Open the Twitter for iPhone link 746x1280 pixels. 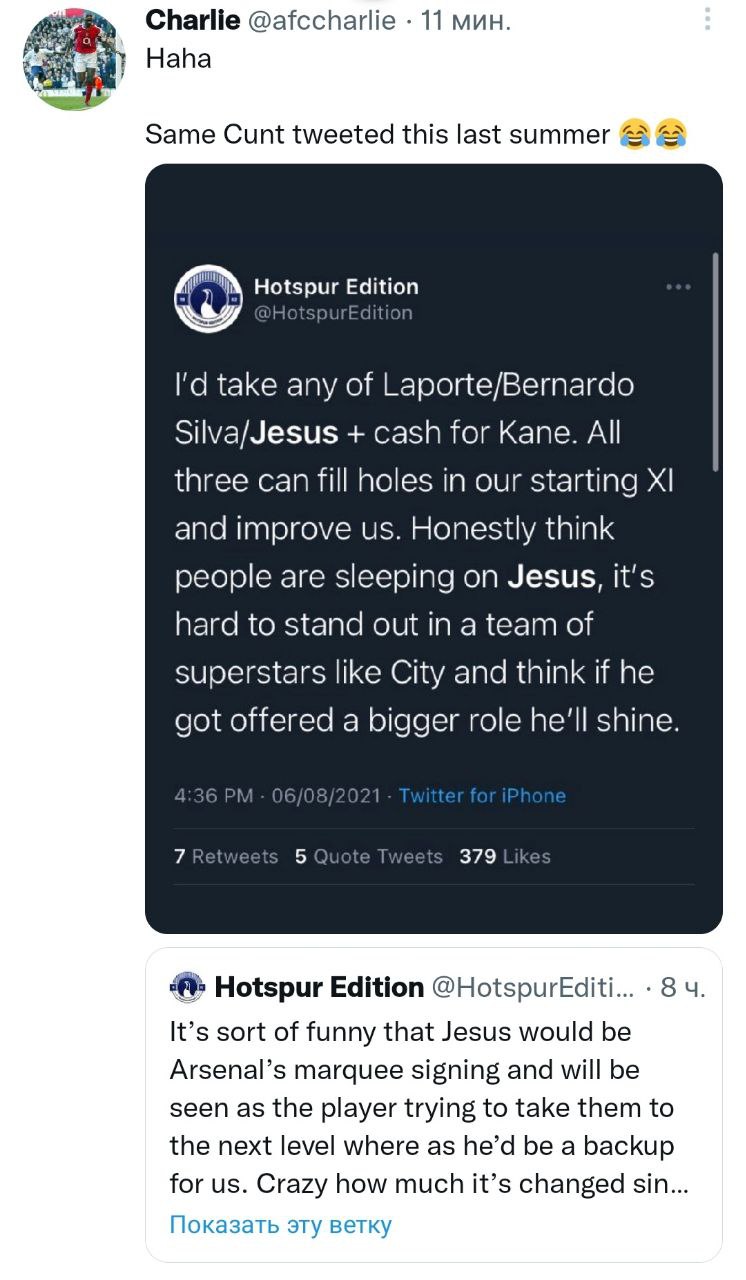[x=482, y=796]
